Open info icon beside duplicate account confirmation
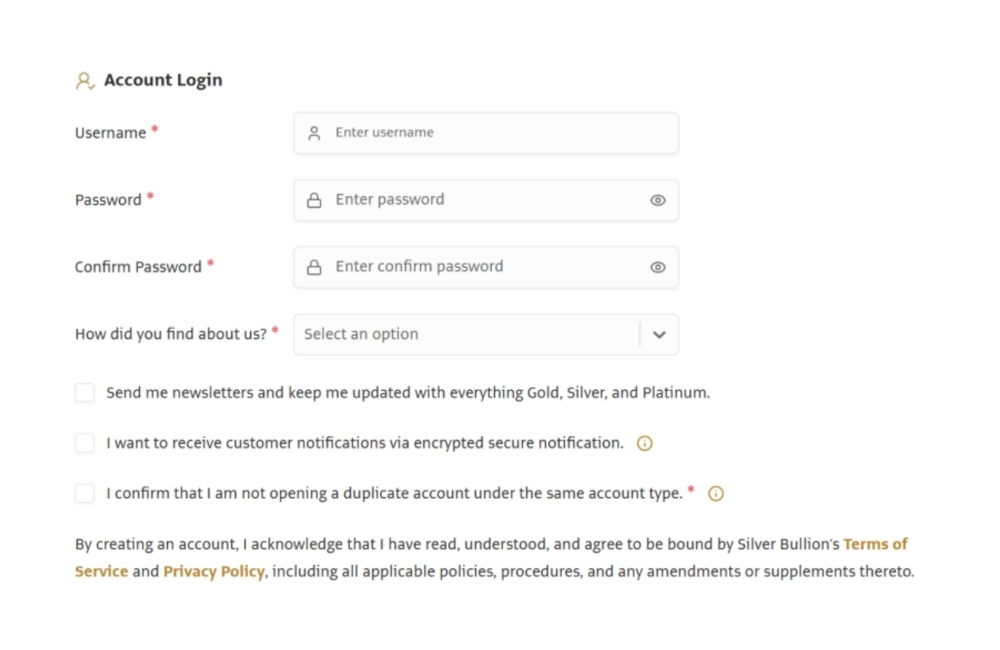 tap(716, 494)
